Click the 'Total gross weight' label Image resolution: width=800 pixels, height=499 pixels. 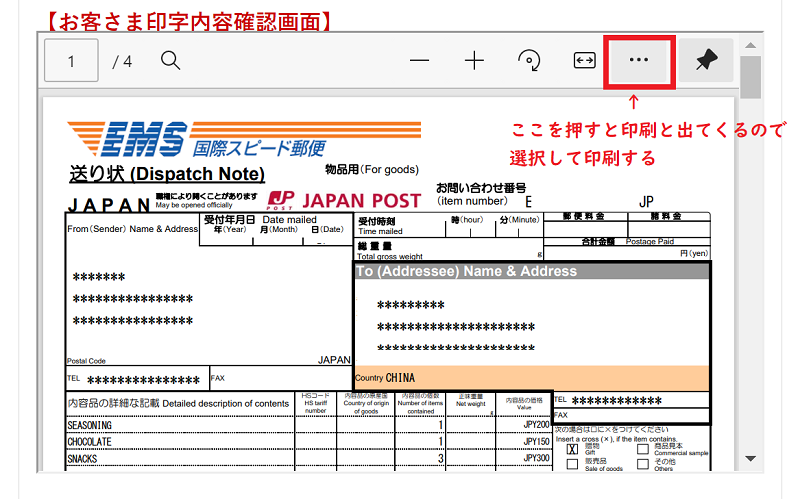point(390,256)
